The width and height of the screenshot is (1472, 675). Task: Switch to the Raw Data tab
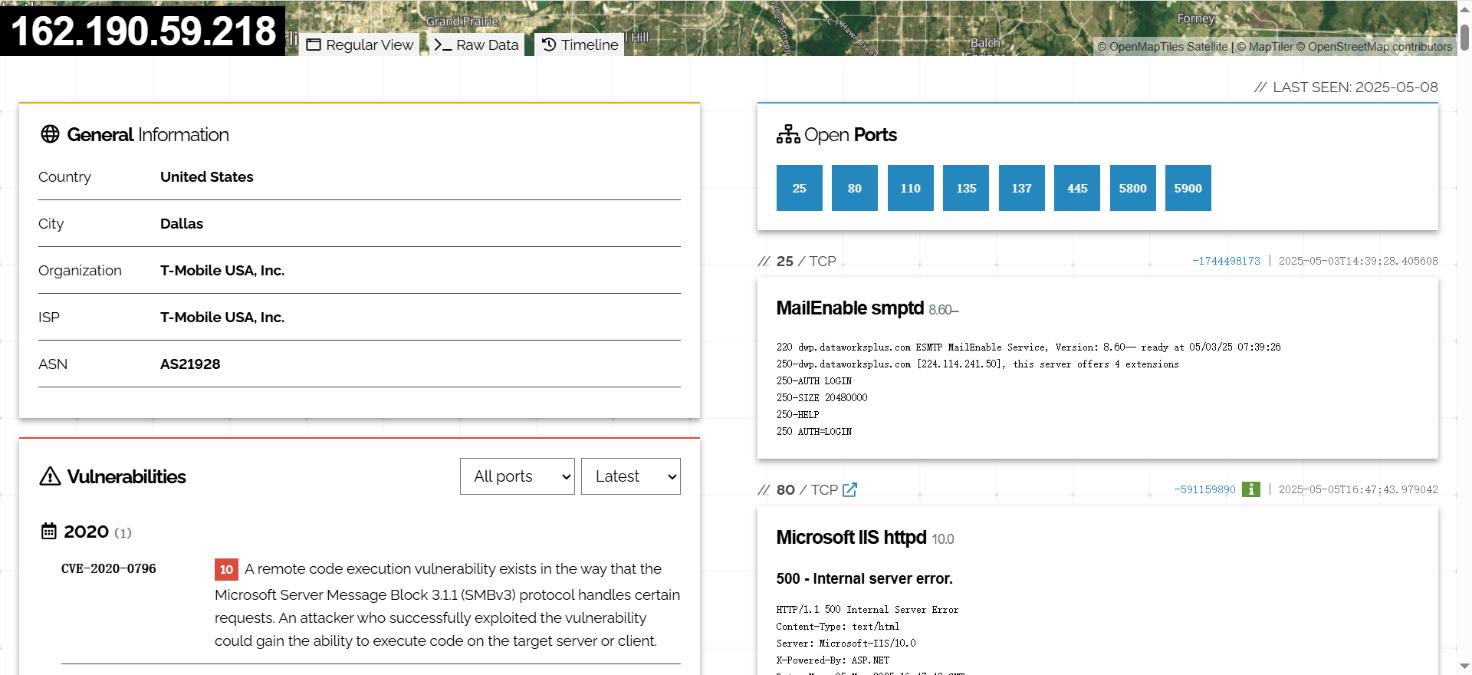coord(477,45)
